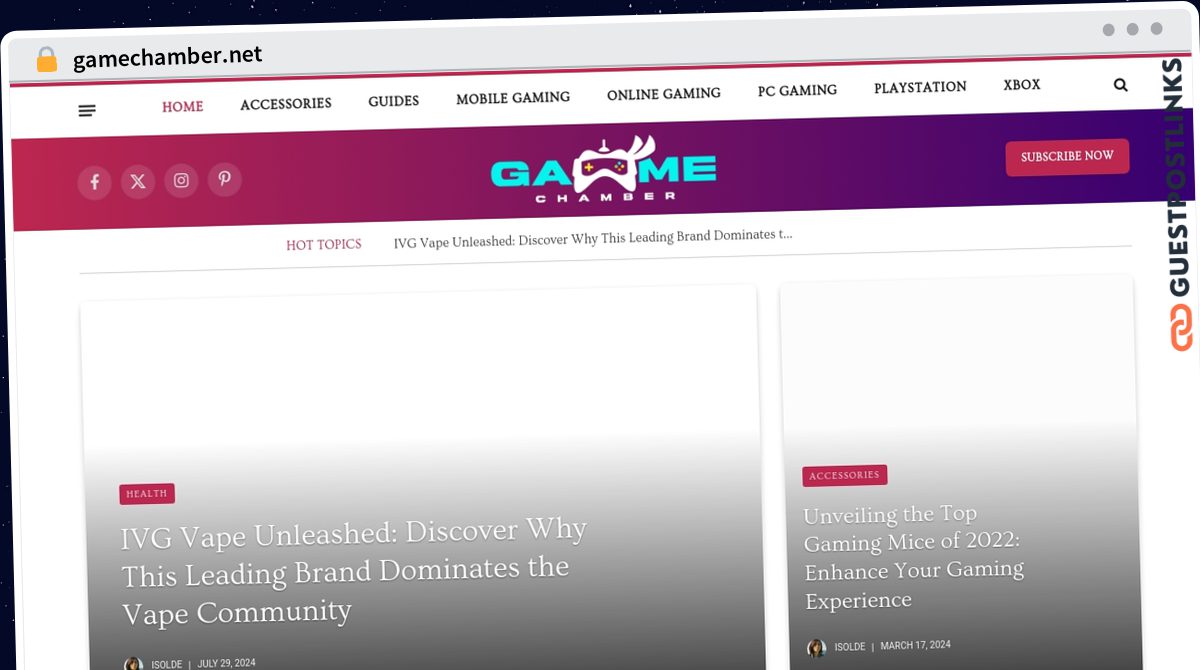Open the Pinterest social icon
The image size is (1200, 670).
(224, 179)
